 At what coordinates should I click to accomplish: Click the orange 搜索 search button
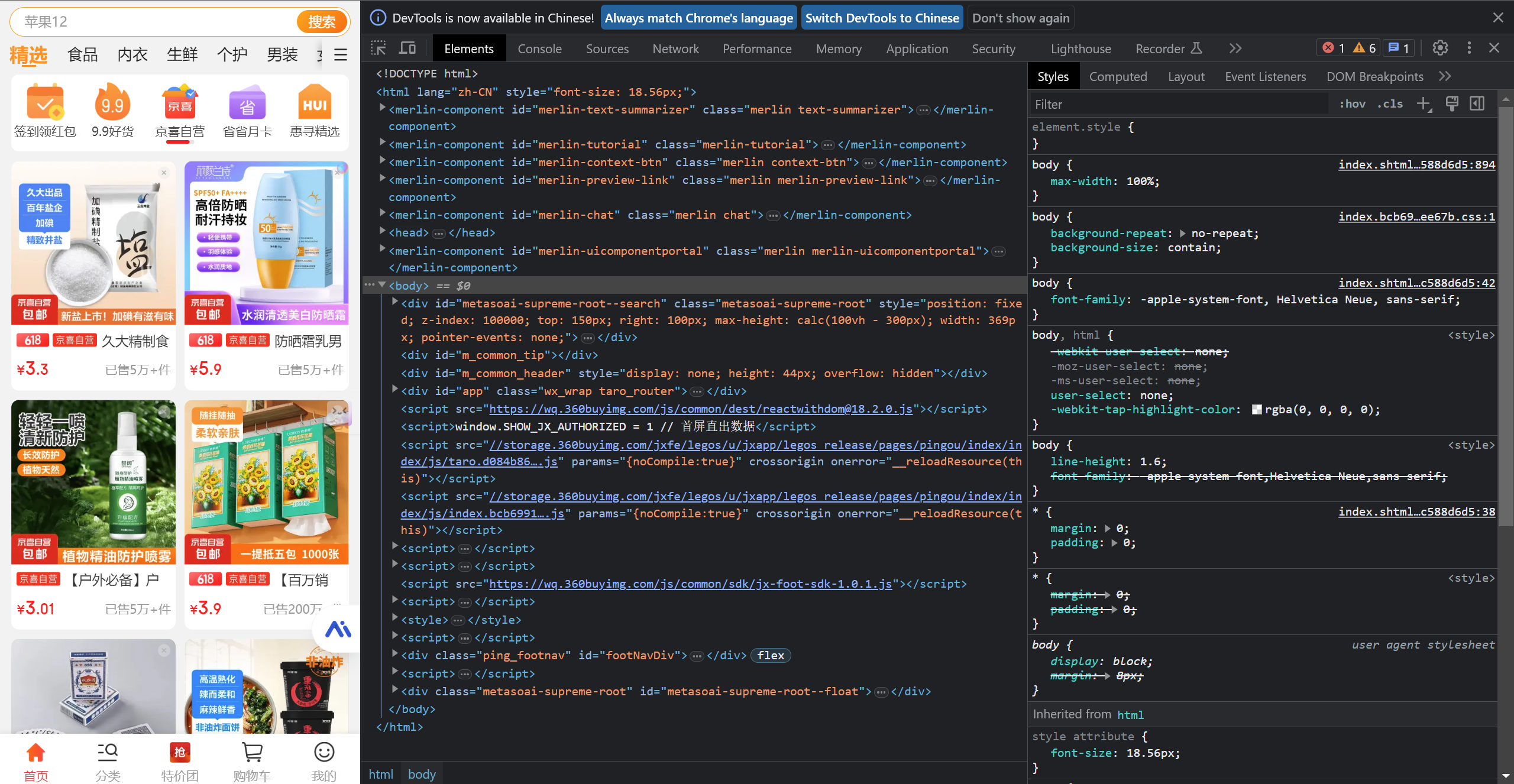322,22
